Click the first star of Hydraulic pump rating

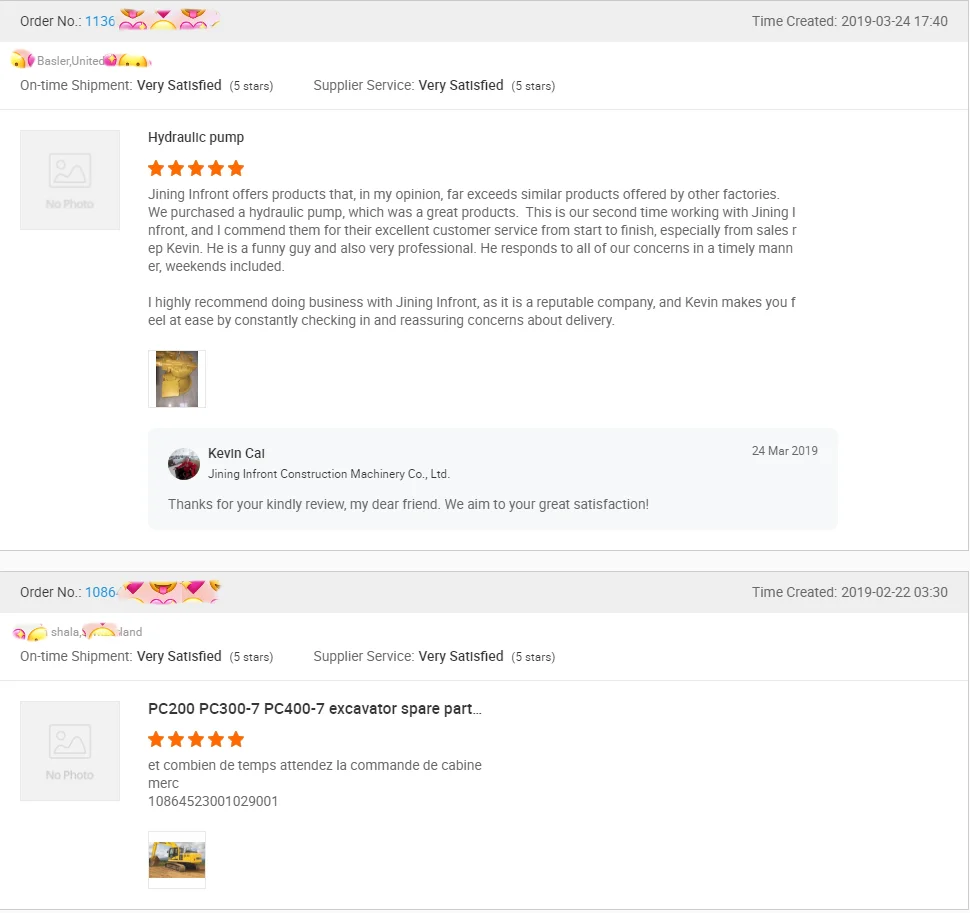click(156, 168)
